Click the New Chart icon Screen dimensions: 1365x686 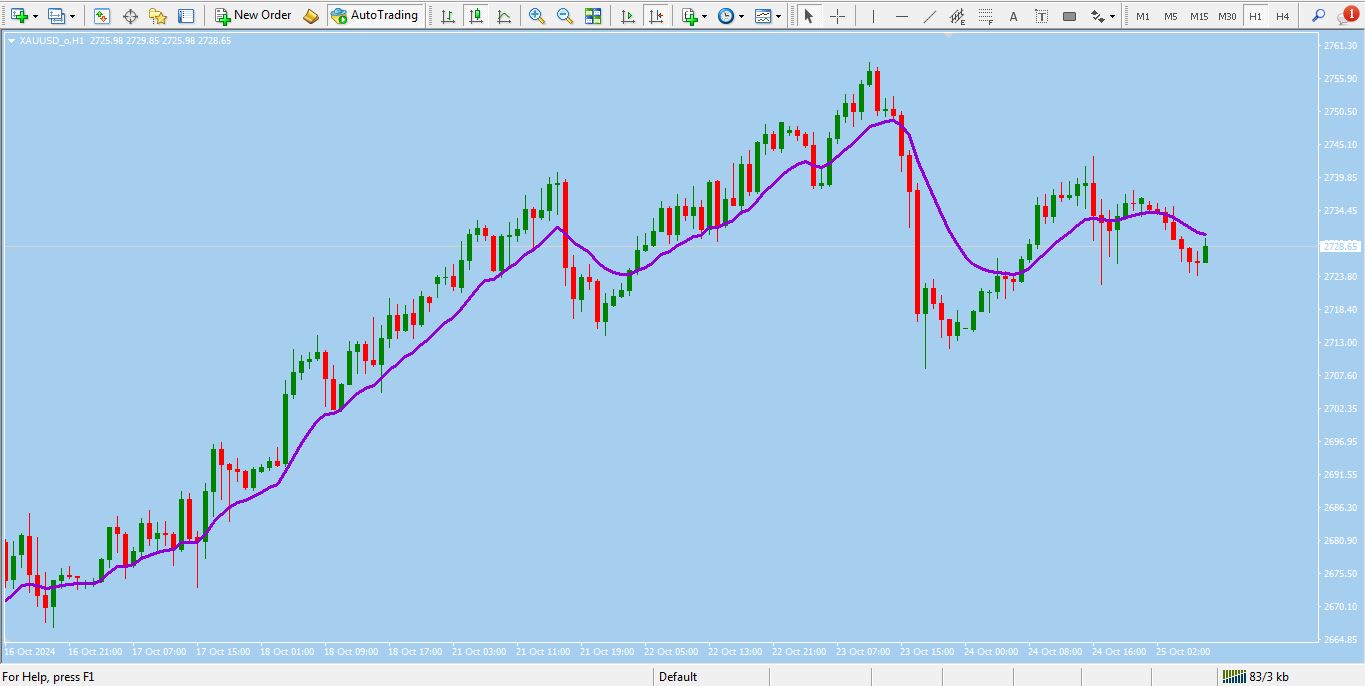pyautogui.click(x=19, y=16)
